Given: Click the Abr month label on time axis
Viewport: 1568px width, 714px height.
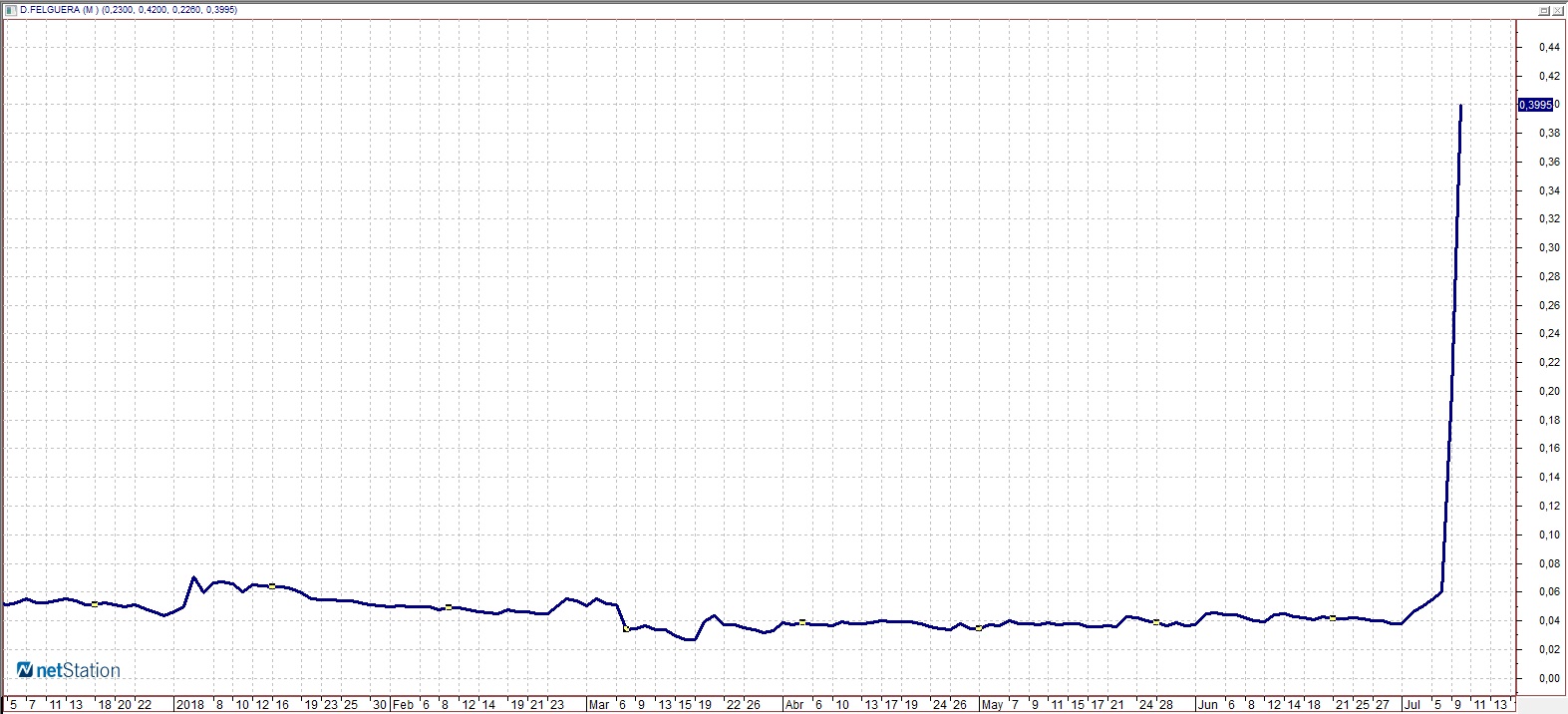Looking at the screenshot, I should tap(794, 704).
